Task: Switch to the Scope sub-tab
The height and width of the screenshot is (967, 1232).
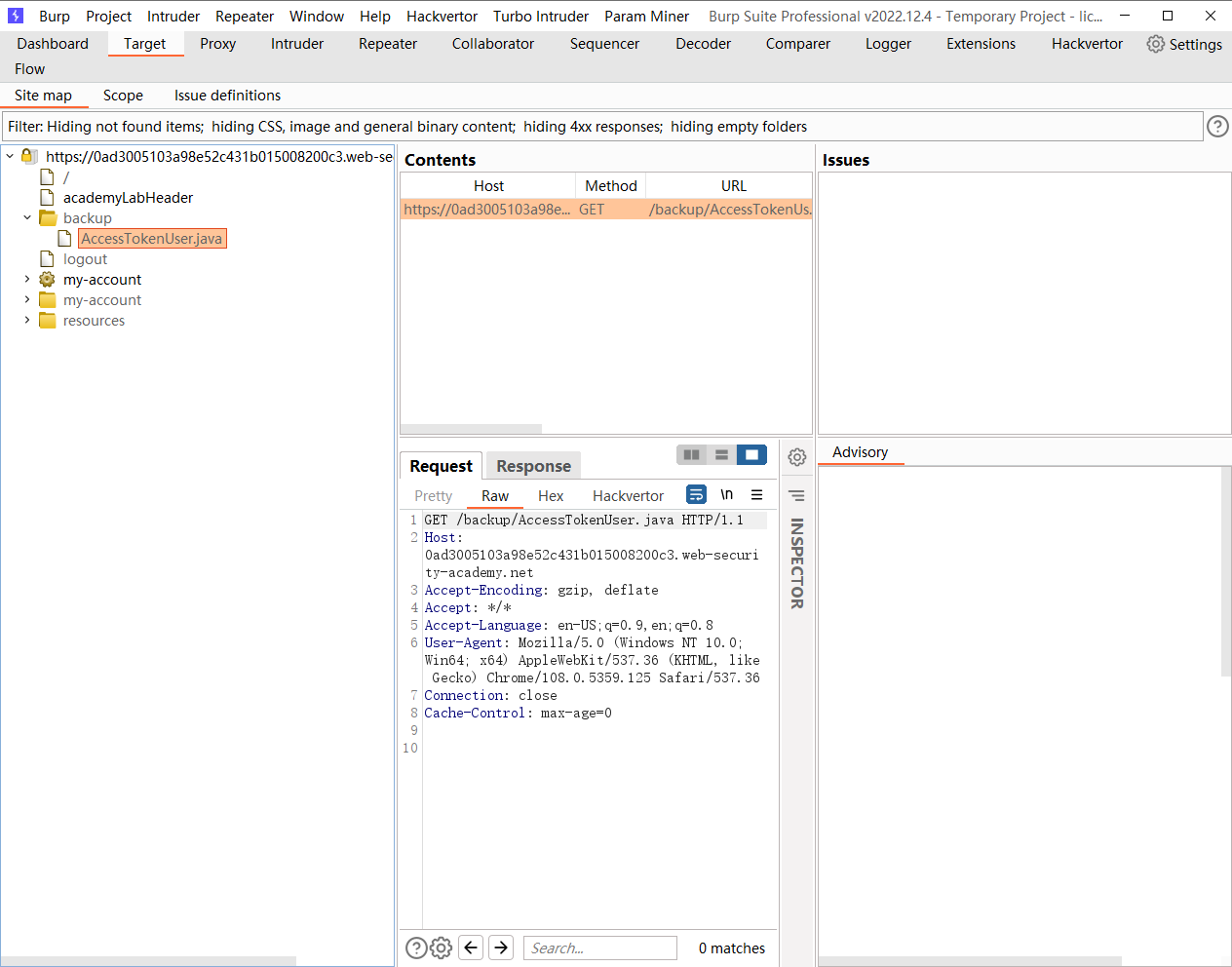Action: pyautogui.click(x=123, y=96)
